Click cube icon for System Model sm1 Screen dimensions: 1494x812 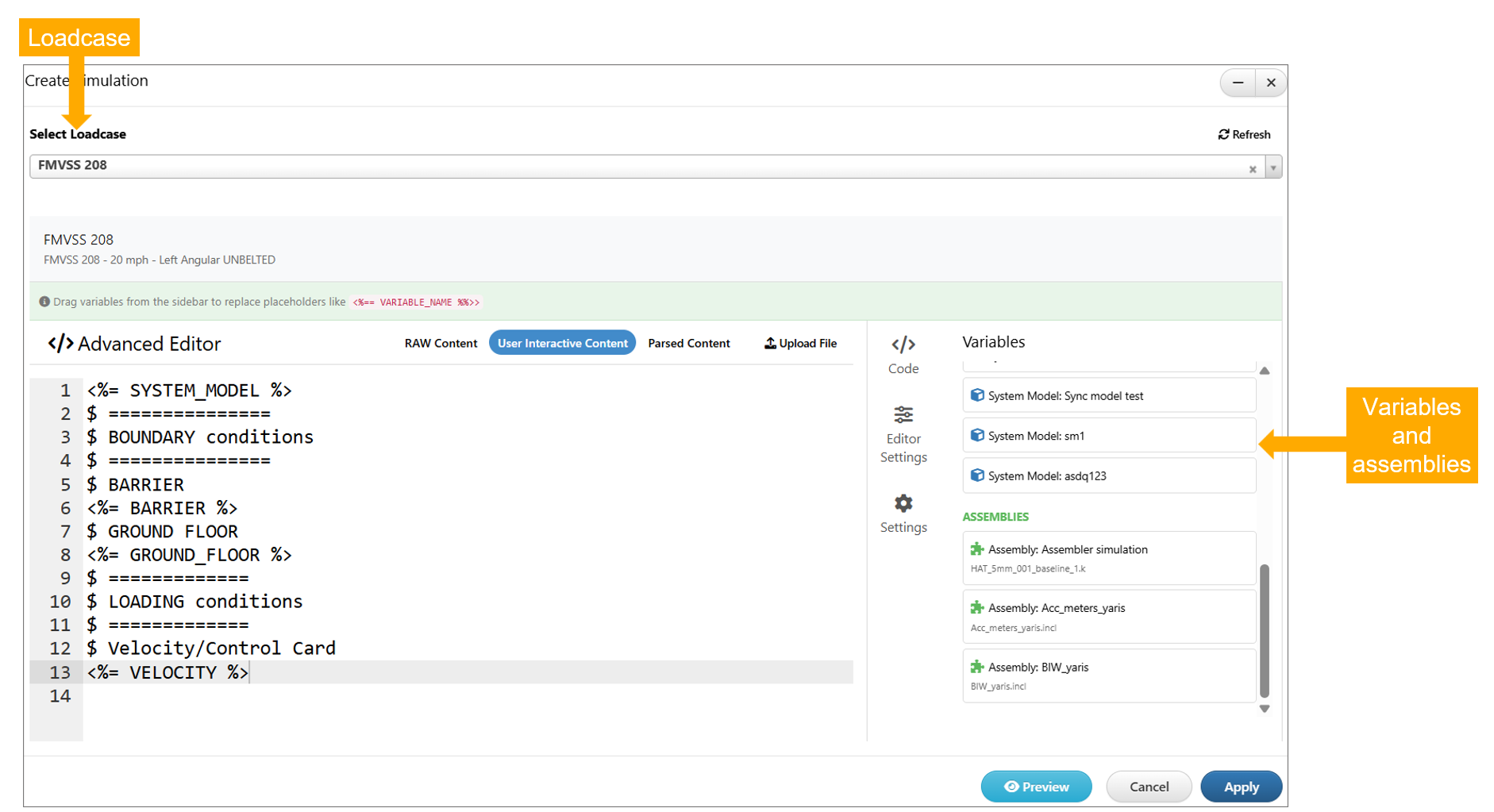[x=977, y=436]
